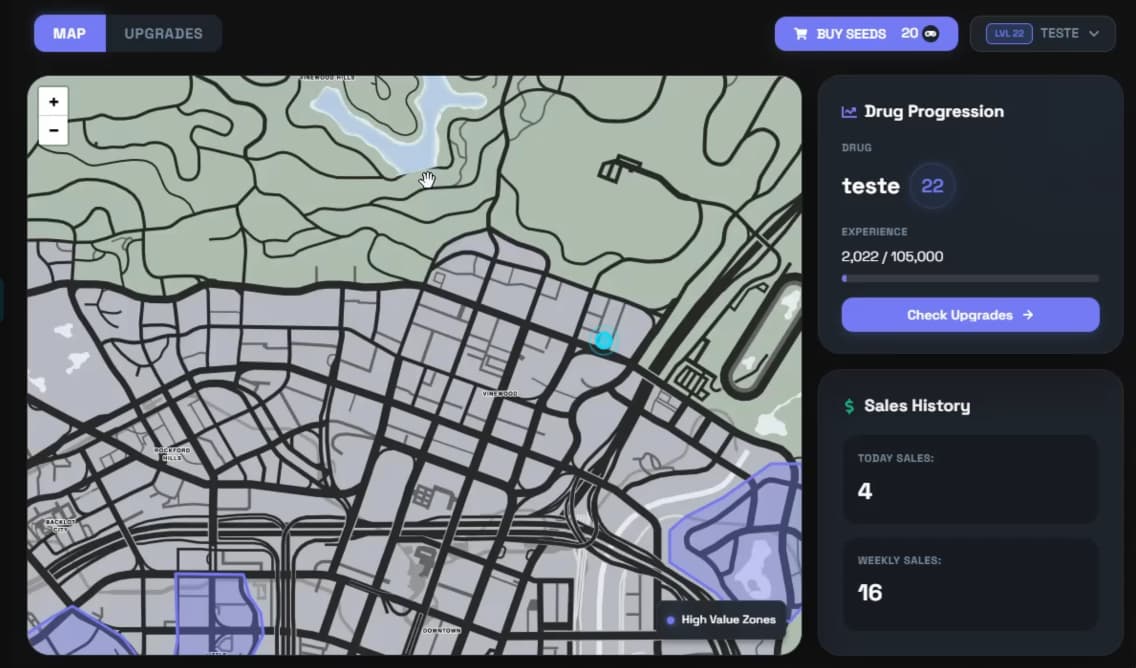Switch to the UPGRADES tab

163,32
